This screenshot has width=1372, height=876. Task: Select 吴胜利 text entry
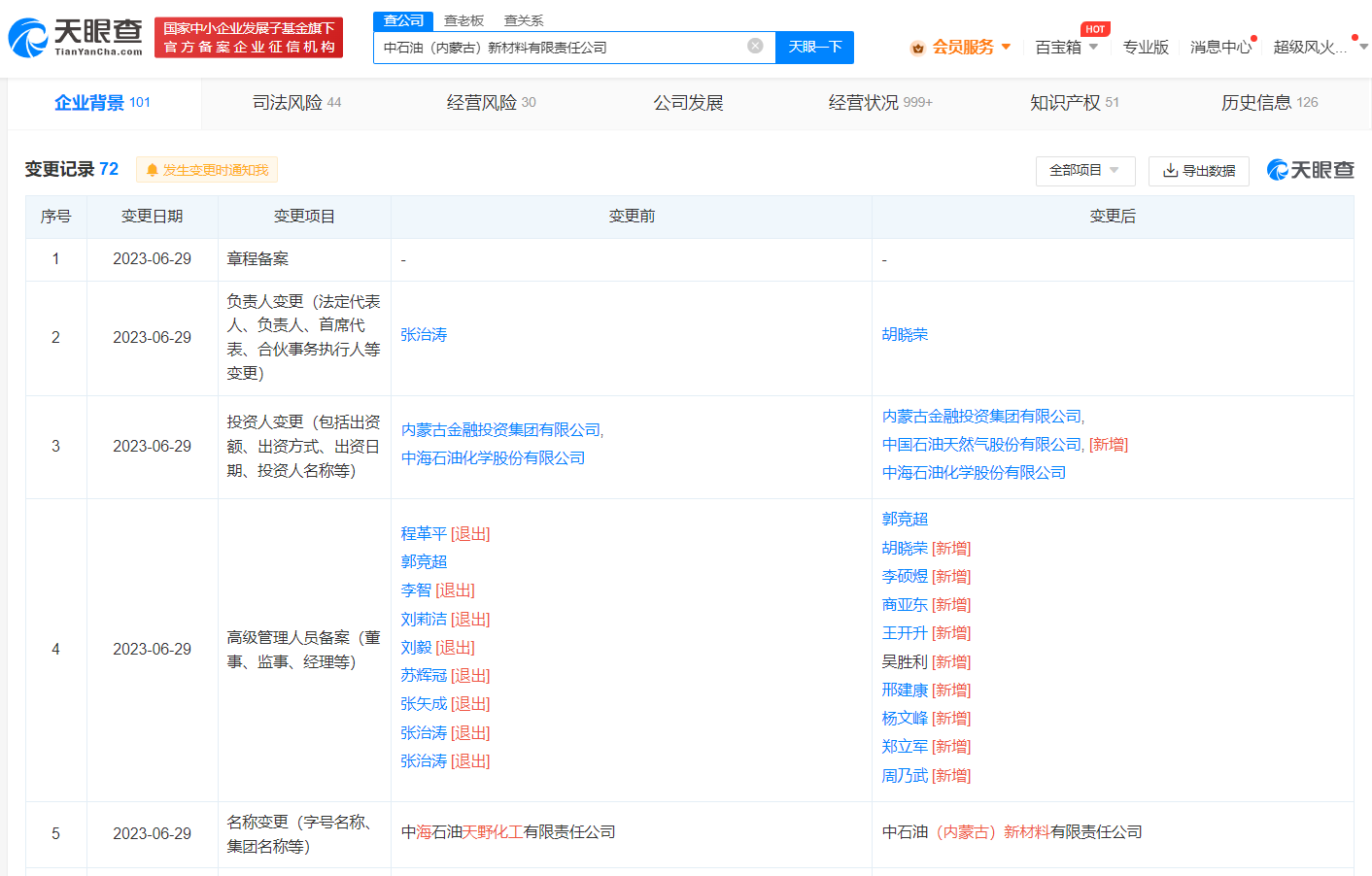905,661
